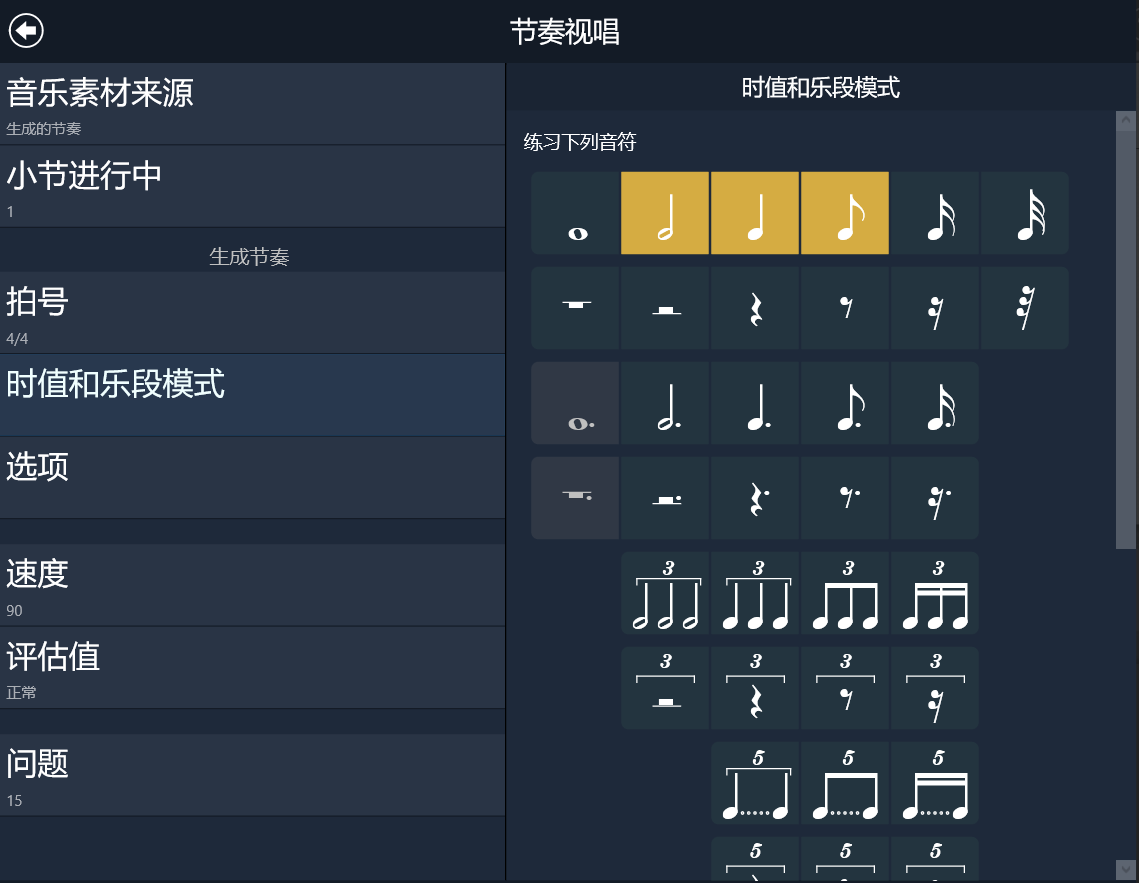Select the triplet sixteenth rest
1139x883 pixels.
pyautogui.click(x=935, y=688)
